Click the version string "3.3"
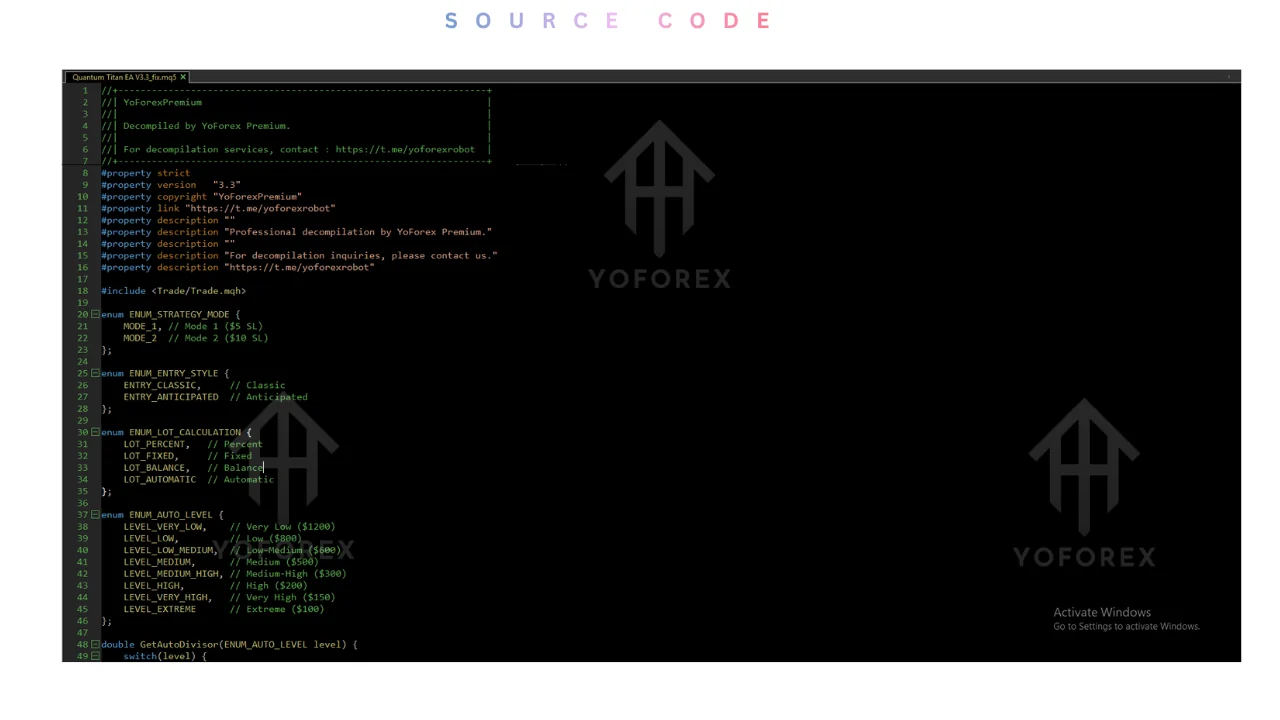Image resolution: width=1280 pixels, height=720 pixels. pyautogui.click(x=227, y=185)
